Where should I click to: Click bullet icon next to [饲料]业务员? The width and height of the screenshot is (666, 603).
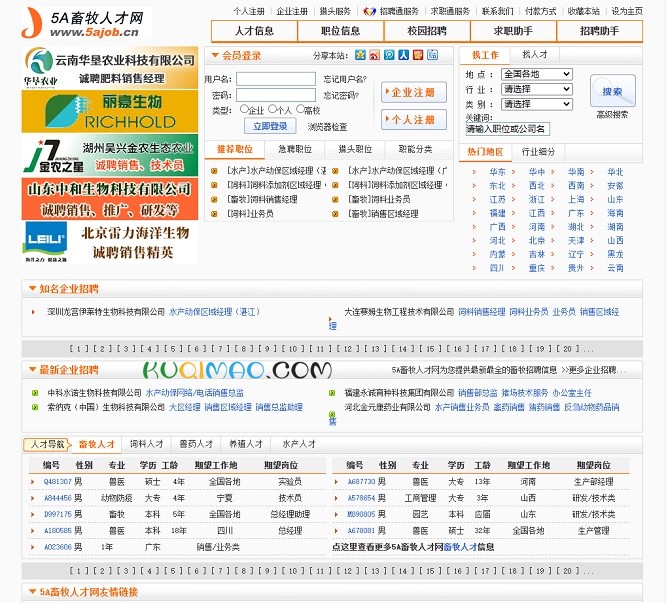(214, 214)
